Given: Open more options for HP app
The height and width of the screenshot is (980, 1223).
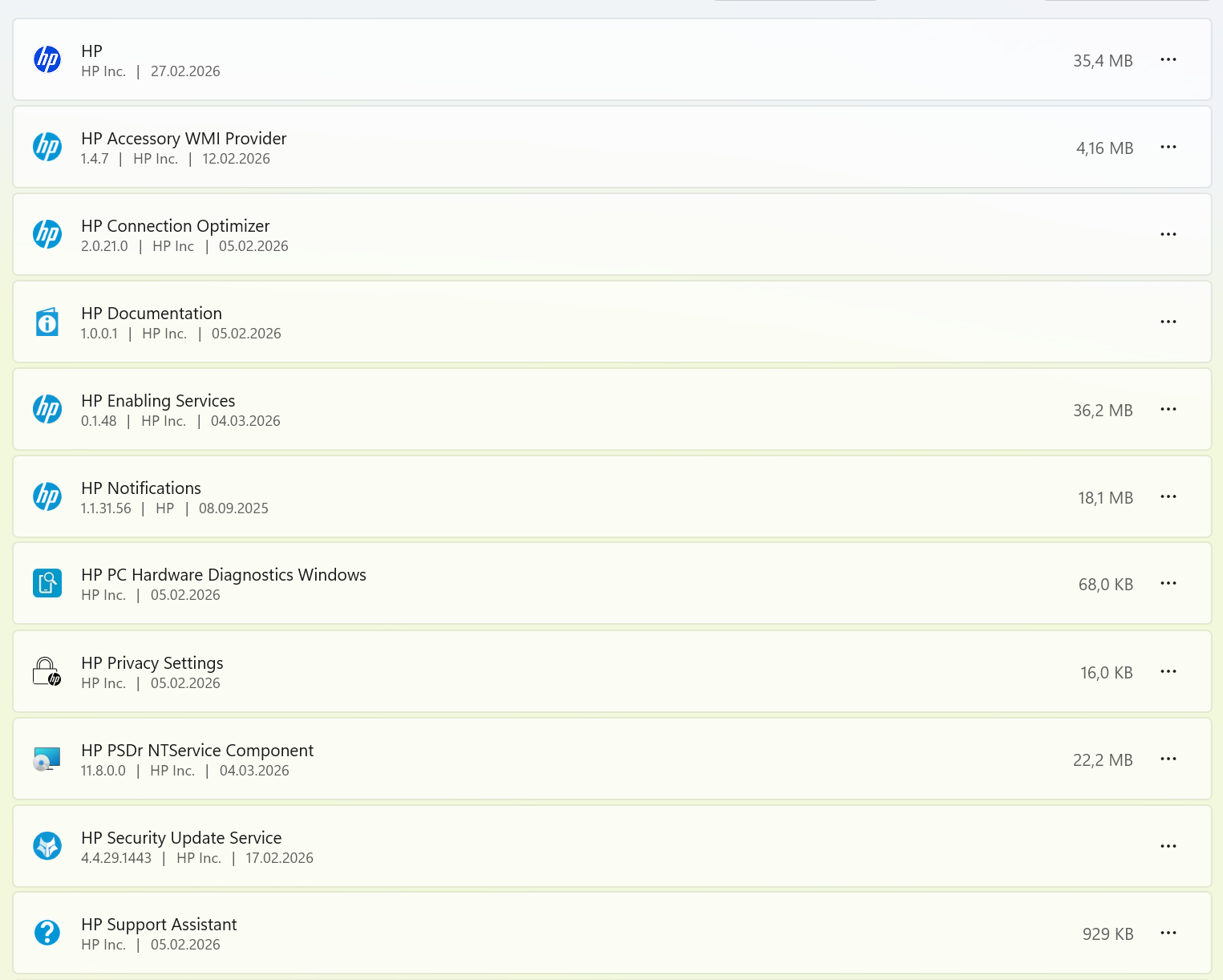Looking at the screenshot, I should [x=1168, y=59].
